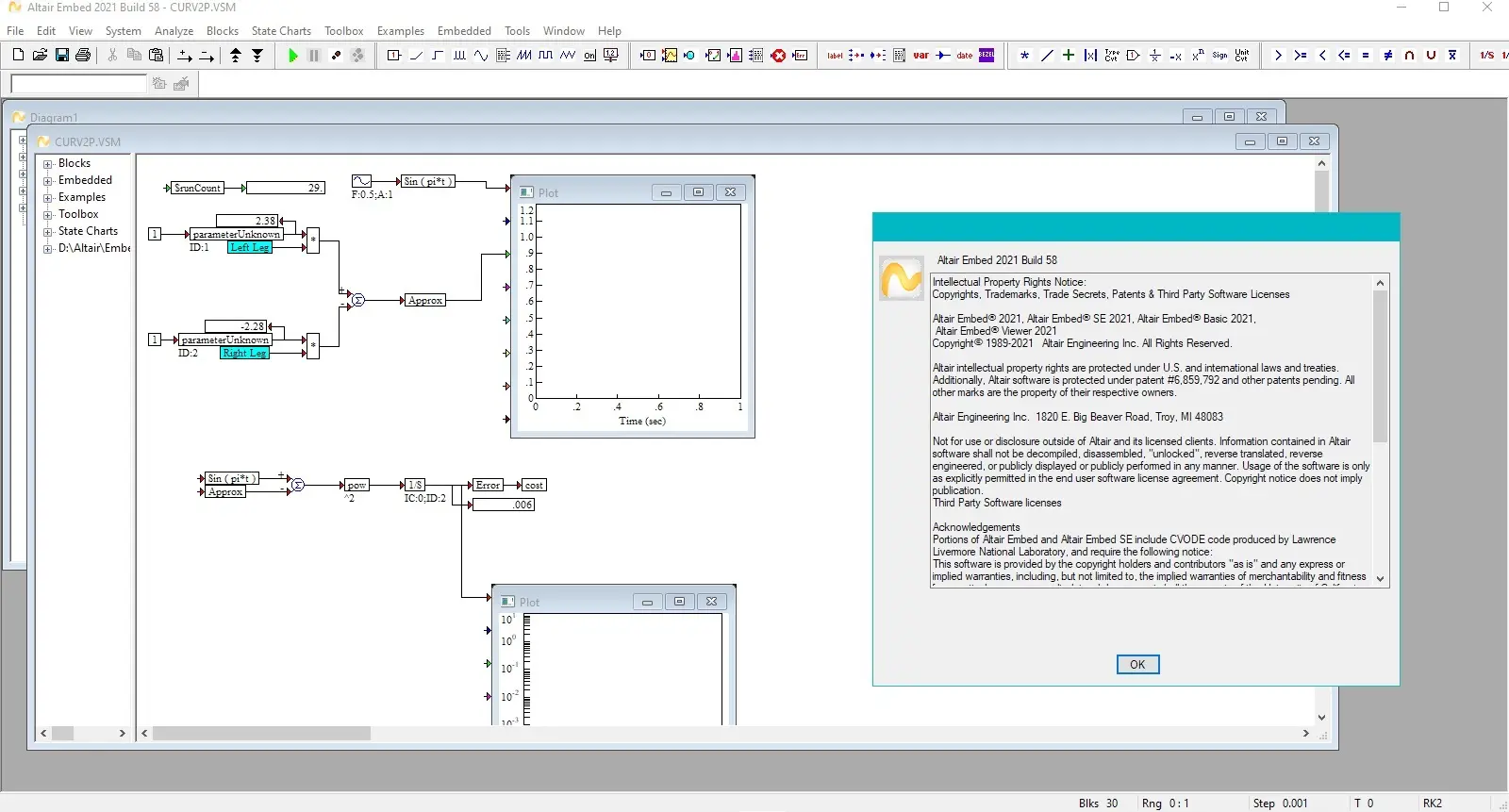Click the empty toolbar text input field
The height and width of the screenshot is (812, 1509).
[x=78, y=84]
